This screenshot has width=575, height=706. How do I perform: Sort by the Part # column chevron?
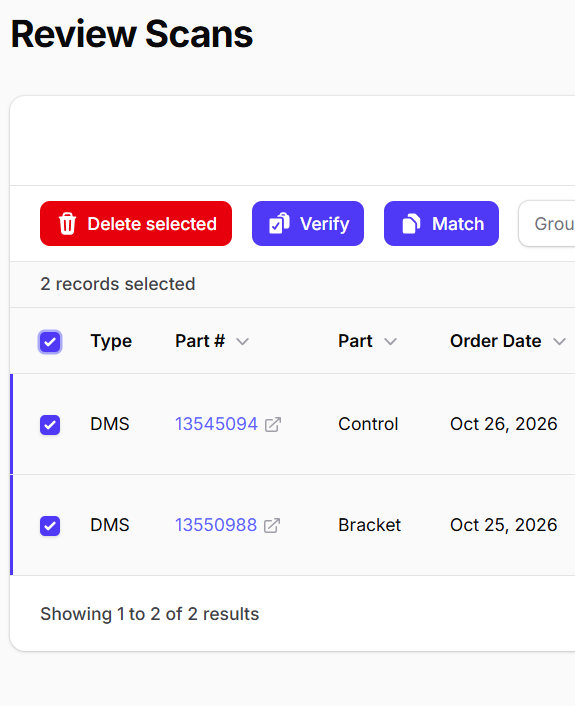[x=243, y=342]
